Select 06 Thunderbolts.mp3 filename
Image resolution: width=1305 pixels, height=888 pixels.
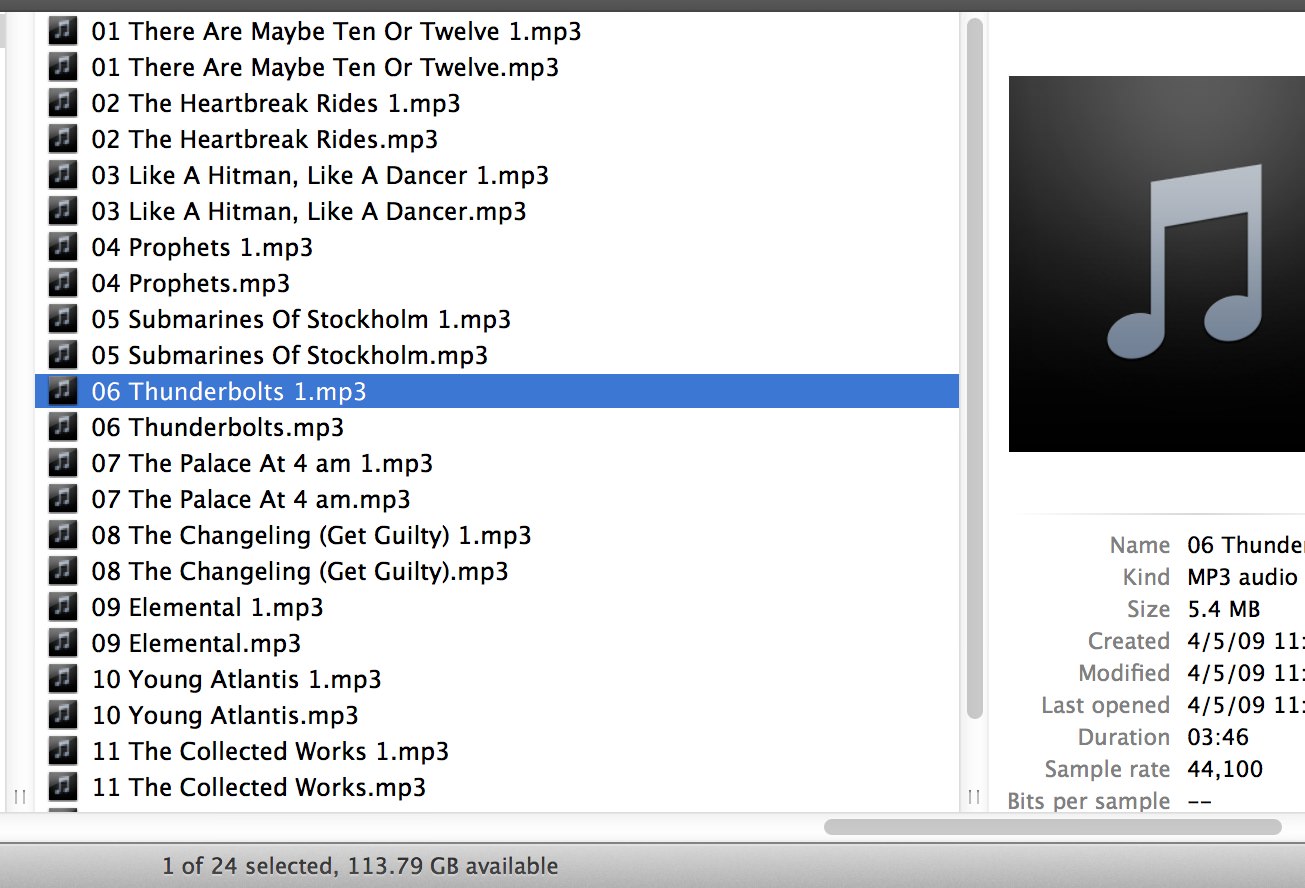[218, 428]
